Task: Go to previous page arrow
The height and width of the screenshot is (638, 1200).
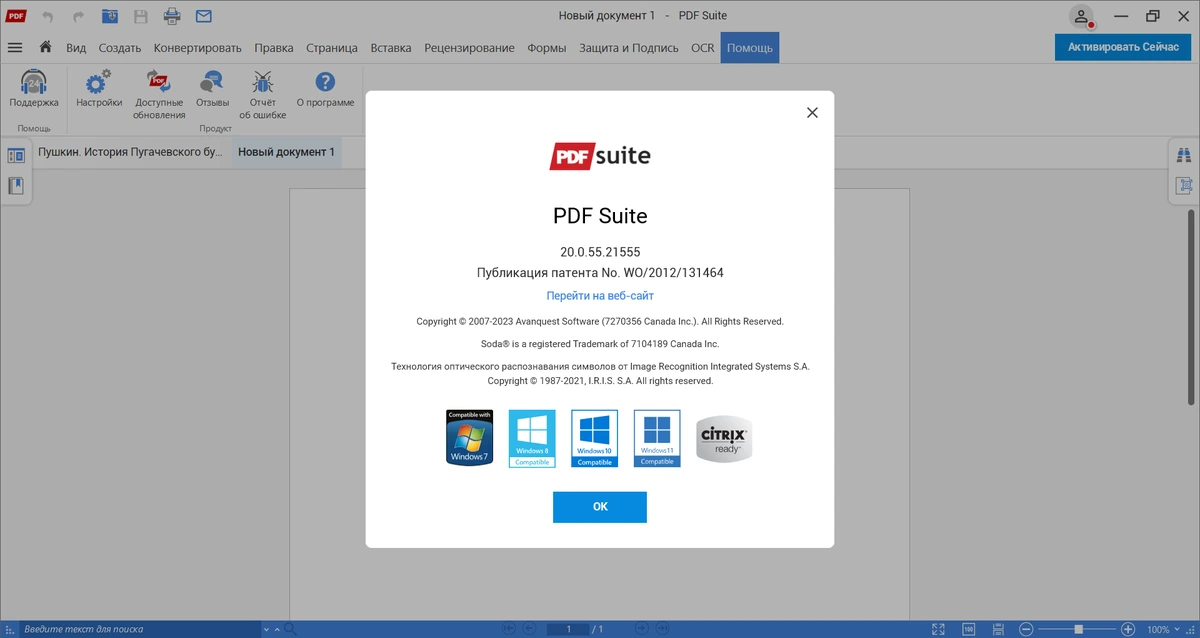Action: 531,629
